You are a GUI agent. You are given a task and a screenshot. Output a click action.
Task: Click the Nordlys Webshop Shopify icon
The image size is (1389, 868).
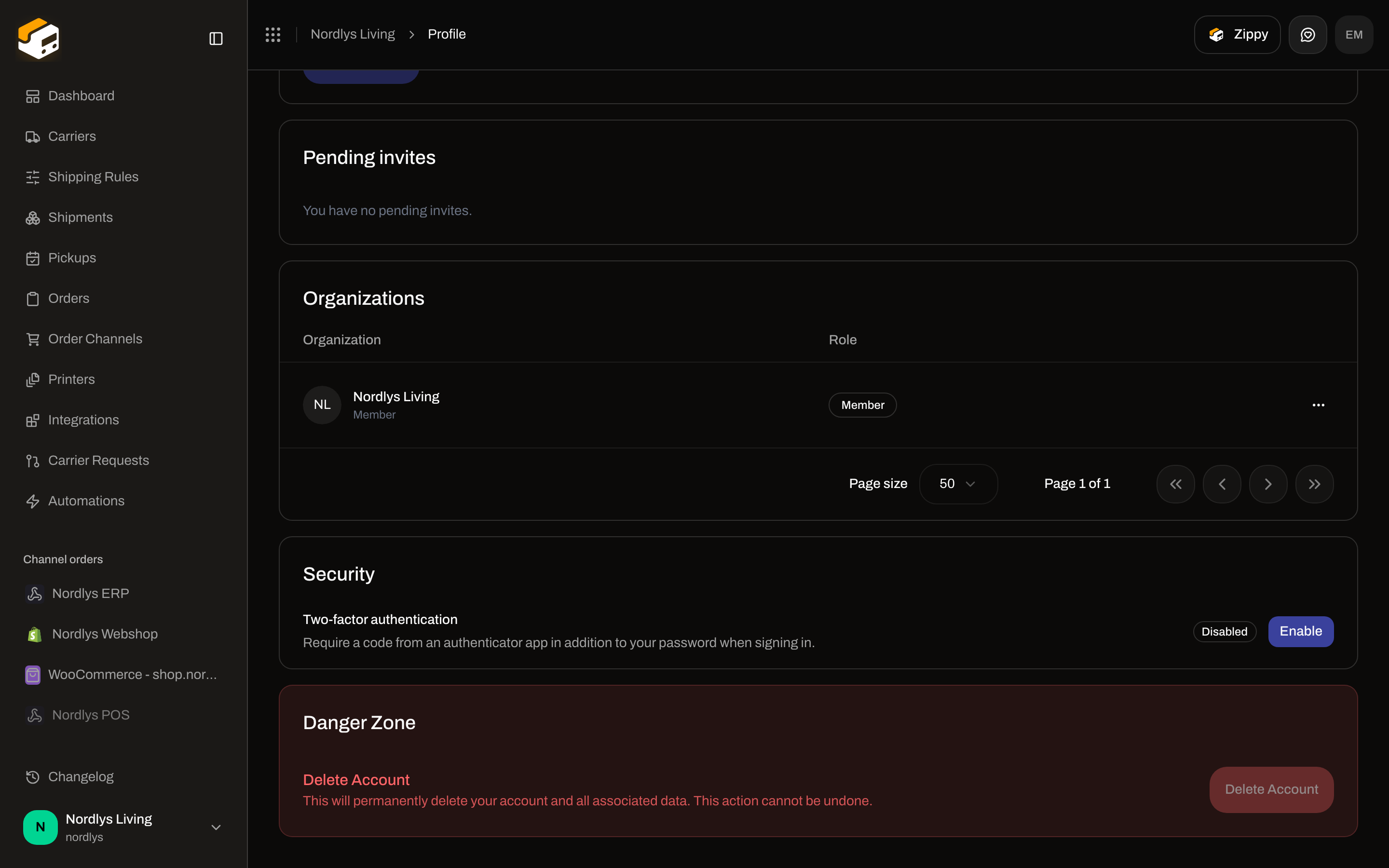point(34,634)
